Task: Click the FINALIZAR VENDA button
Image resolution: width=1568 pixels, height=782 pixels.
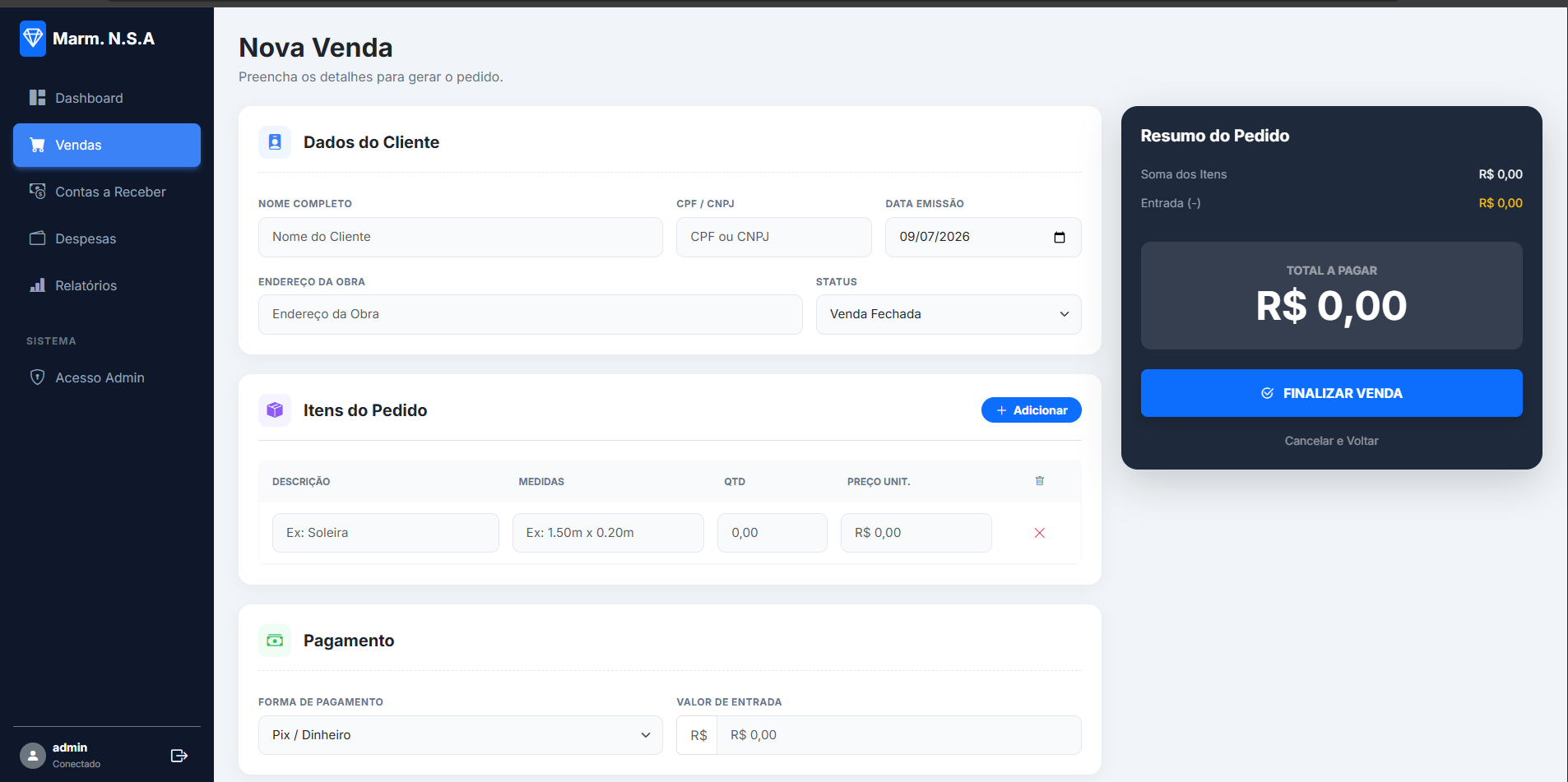Action: pyautogui.click(x=1331, y=393)
